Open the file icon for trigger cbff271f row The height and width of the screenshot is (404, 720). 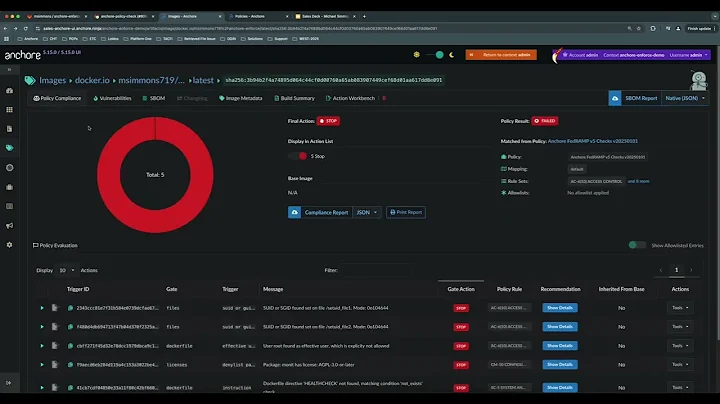55,346
